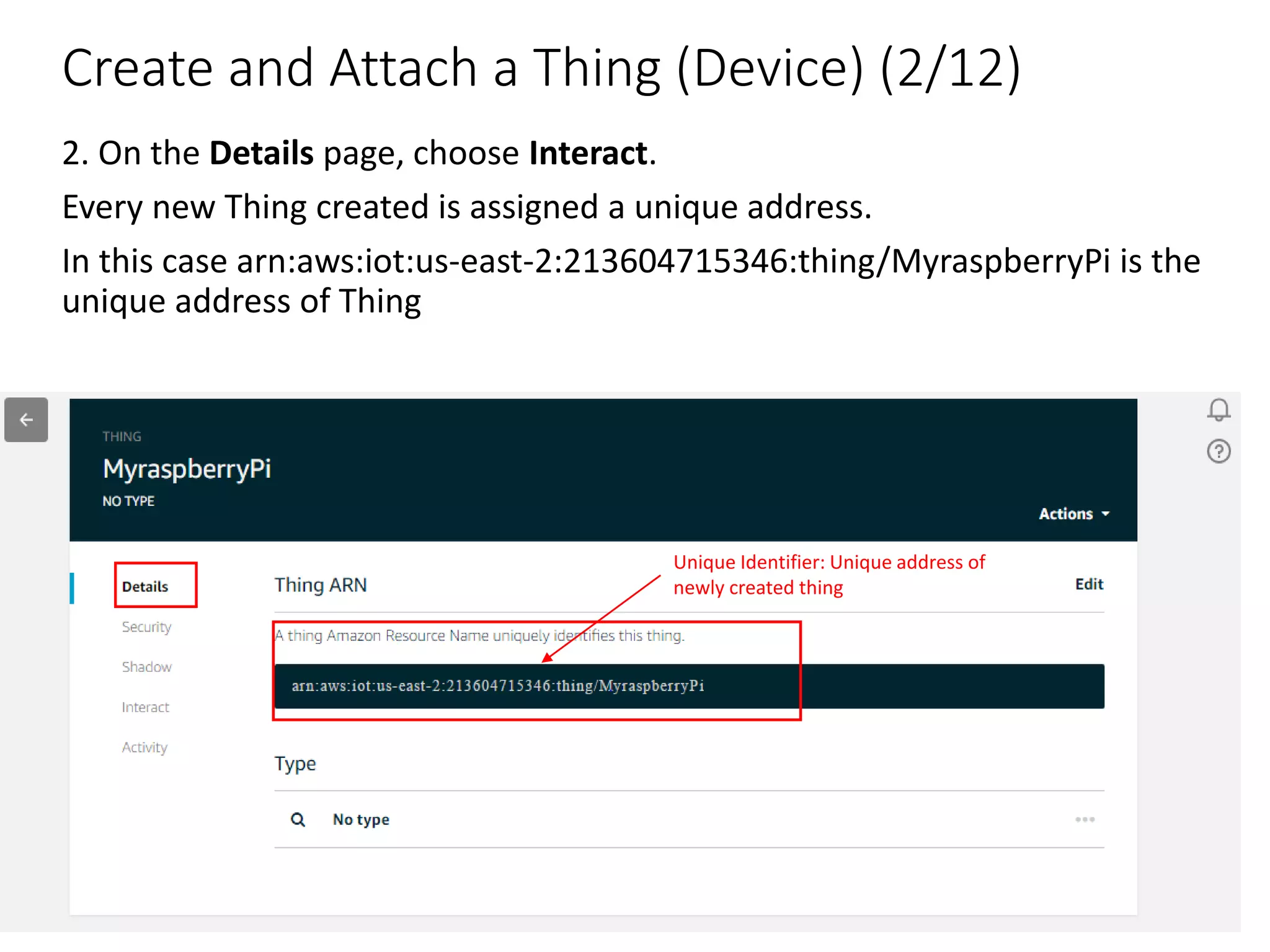1270x952 pixels.
Task: Click the Type section heading
Action: (x=295, y=764)
